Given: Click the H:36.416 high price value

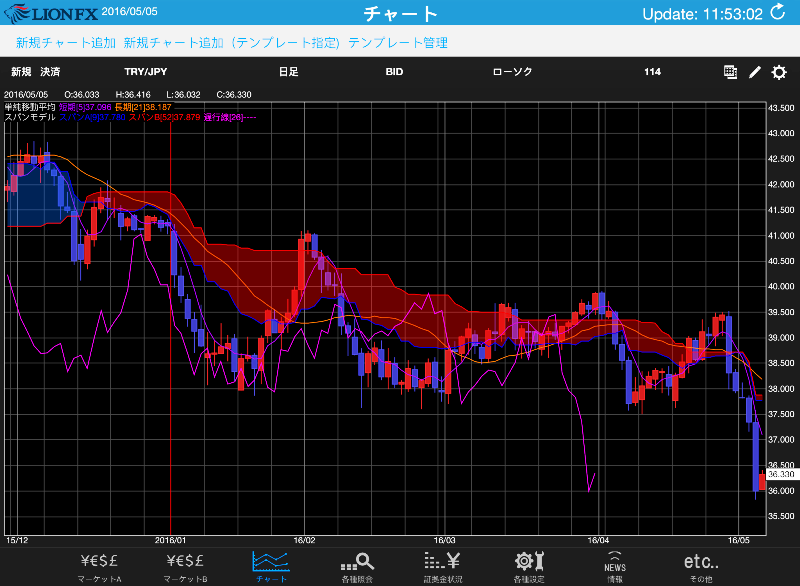Looking at the screenshot, I should point(133,95).
